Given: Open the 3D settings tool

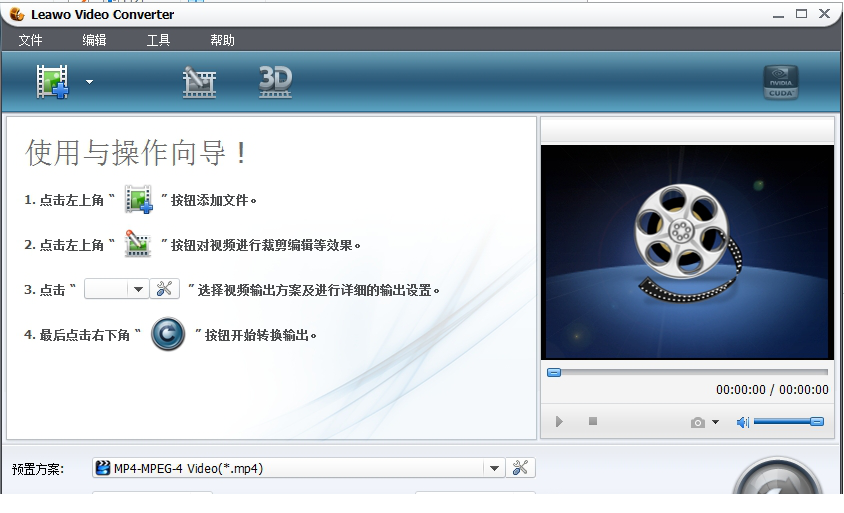Looking at the screenshot, I should [276, 82].
